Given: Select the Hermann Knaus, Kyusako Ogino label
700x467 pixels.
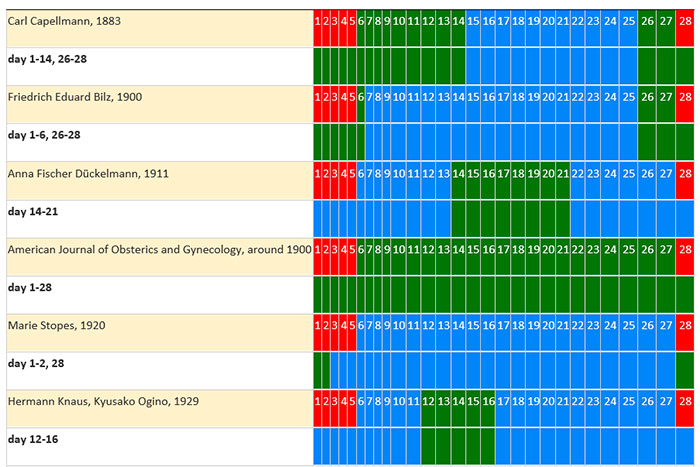Looking at the screenshot, I should (103, 401).
